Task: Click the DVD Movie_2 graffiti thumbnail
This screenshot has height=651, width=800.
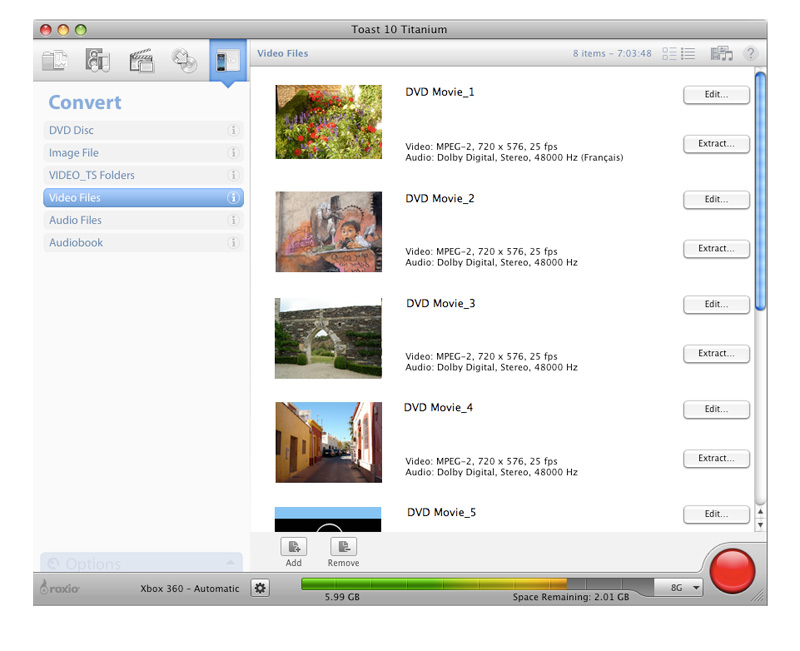Action: point(328,232)
